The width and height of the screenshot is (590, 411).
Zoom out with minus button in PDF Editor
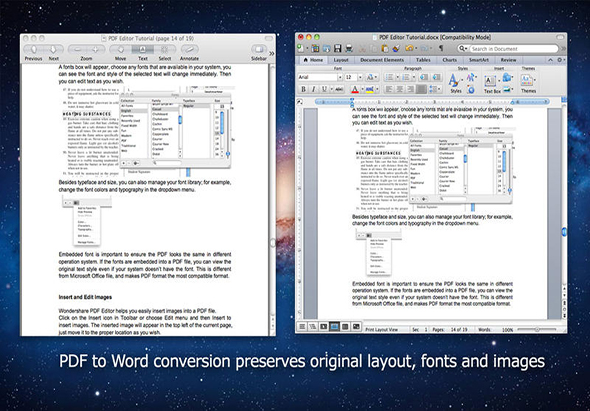point(78,49)
